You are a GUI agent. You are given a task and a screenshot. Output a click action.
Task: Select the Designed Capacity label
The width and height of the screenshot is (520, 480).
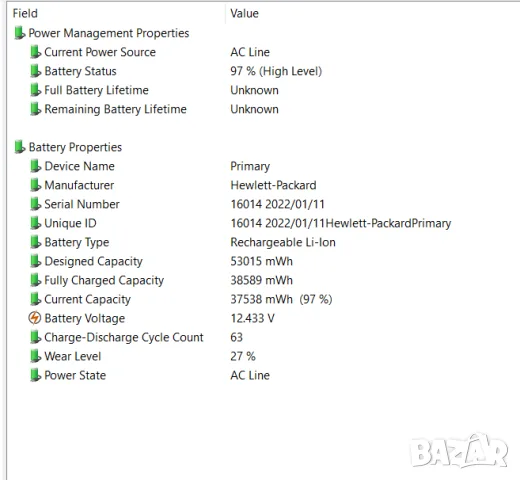click(93, 261)
